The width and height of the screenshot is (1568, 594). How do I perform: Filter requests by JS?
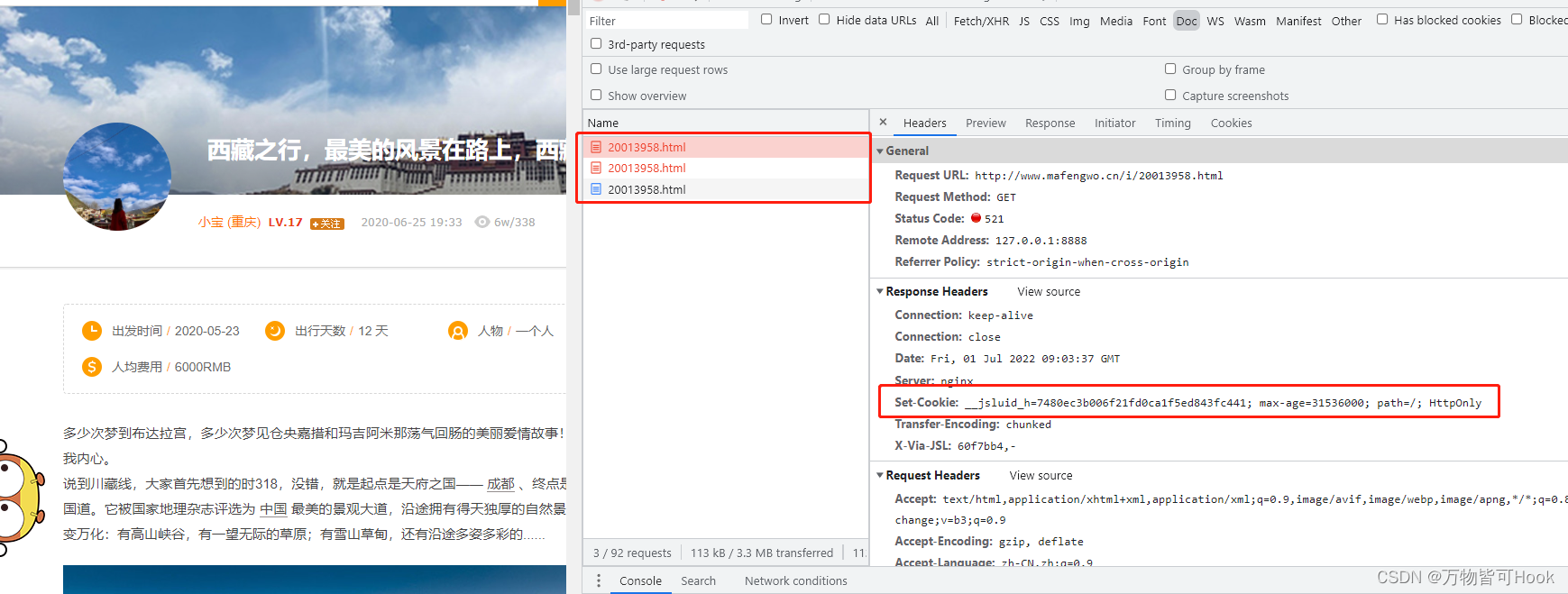(x=1024, y=21)
